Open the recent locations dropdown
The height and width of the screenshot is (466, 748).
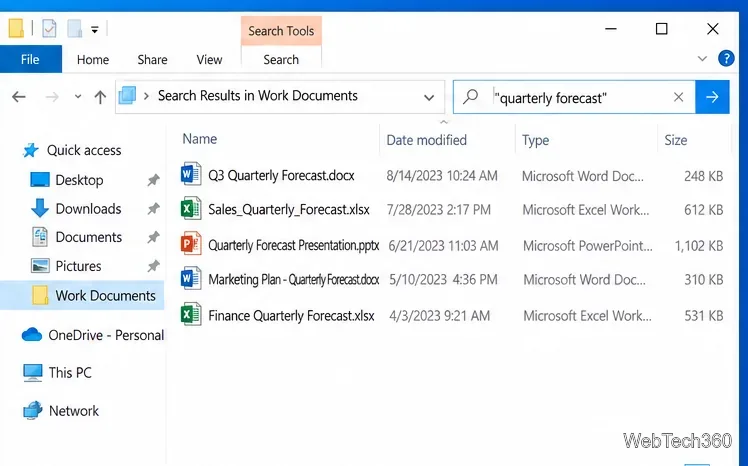(x=78, y=96)
